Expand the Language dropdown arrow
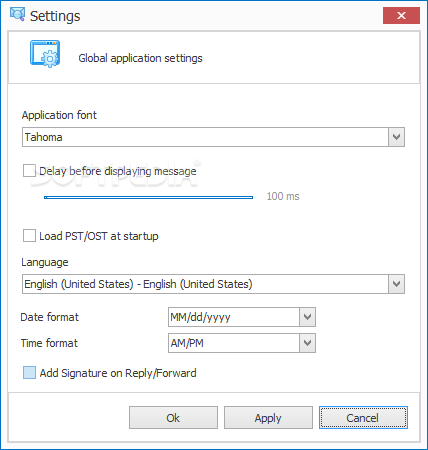The width and height of the screenshot is (428, 450). click(x=396, y=284)
